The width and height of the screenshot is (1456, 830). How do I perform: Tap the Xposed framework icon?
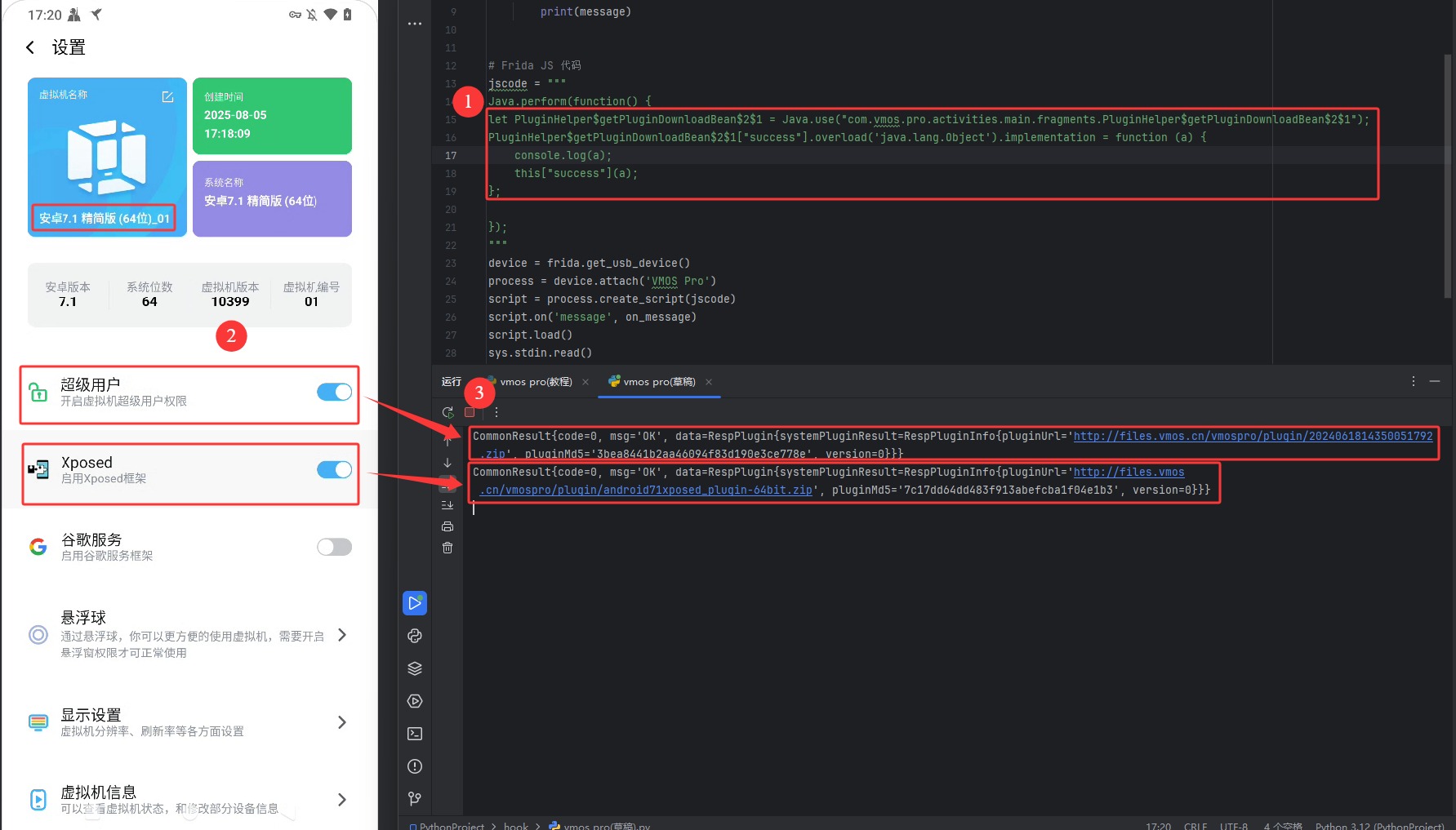[38, 469]
